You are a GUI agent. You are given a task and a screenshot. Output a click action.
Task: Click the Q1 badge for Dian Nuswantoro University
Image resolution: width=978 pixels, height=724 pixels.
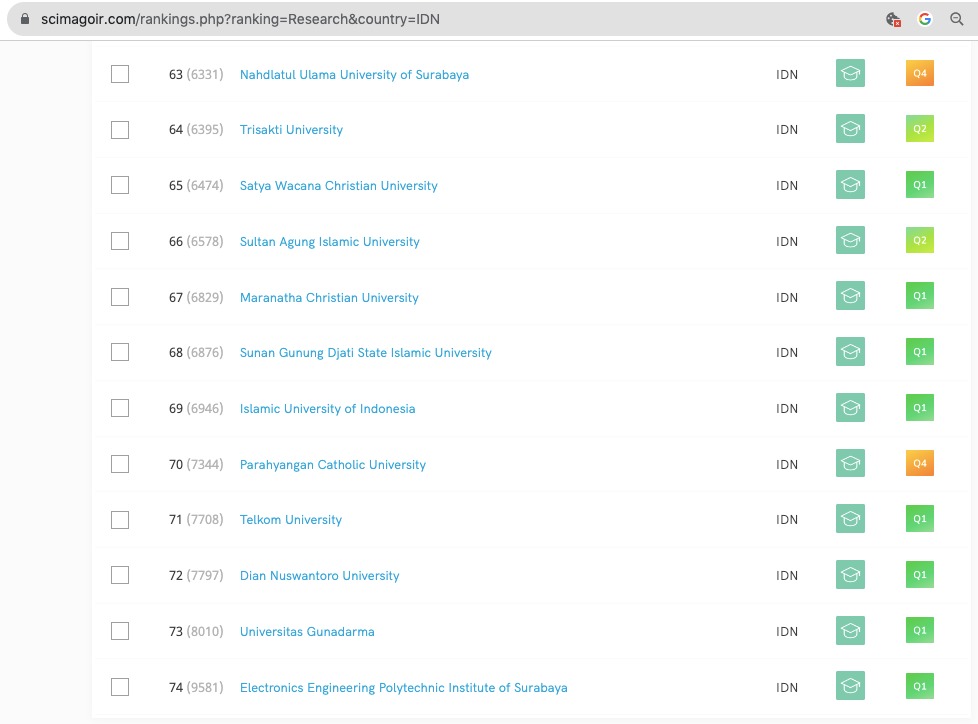(x=920, y=574)
